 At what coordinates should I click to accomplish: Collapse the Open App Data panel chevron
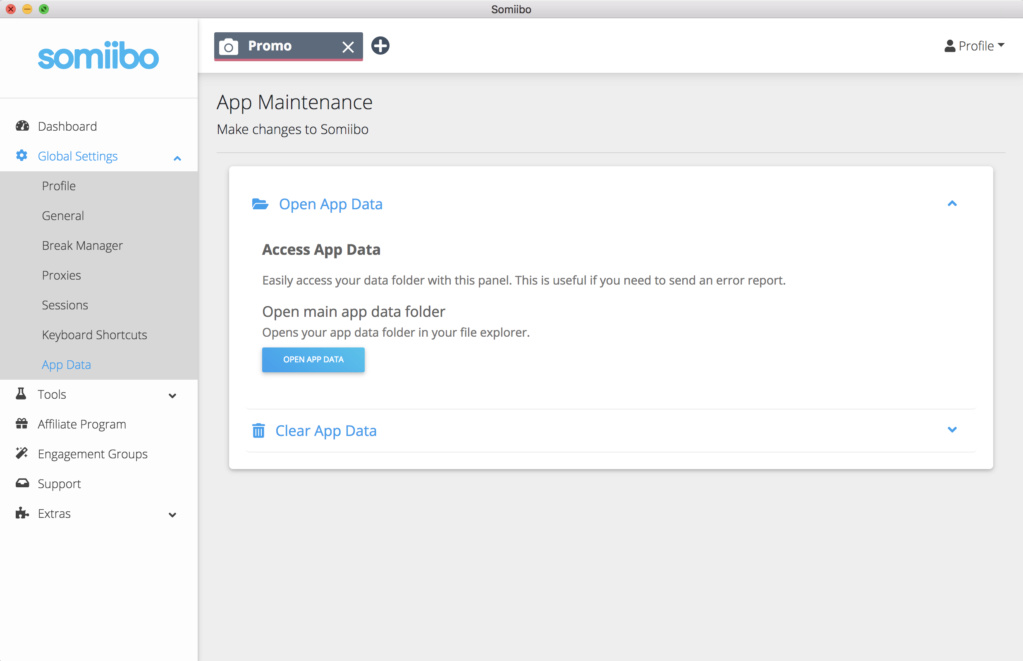pyautogui.click(x=952, y=204)
